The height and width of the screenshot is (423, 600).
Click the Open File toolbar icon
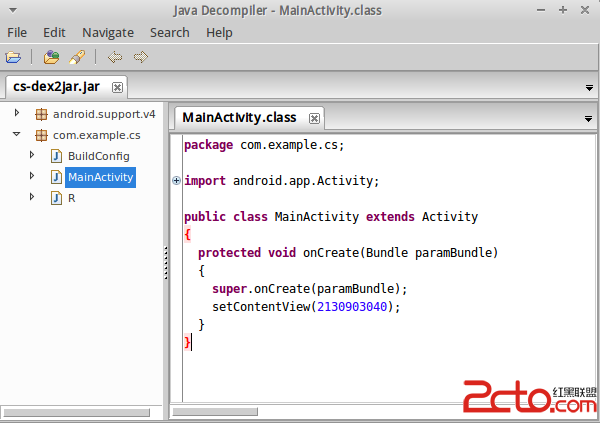(13, 57)
